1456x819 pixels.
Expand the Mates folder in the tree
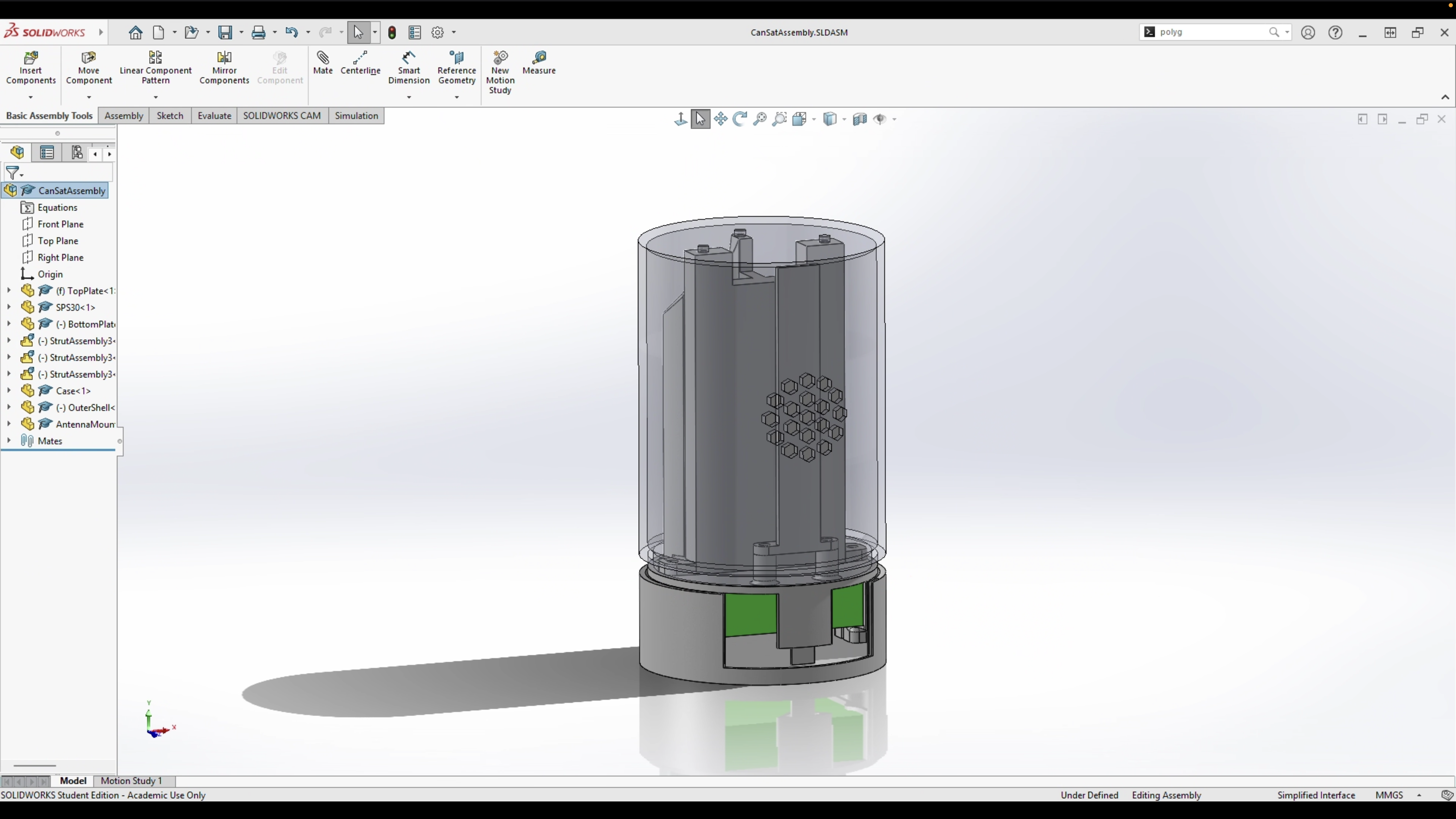[x=8, y=441]
